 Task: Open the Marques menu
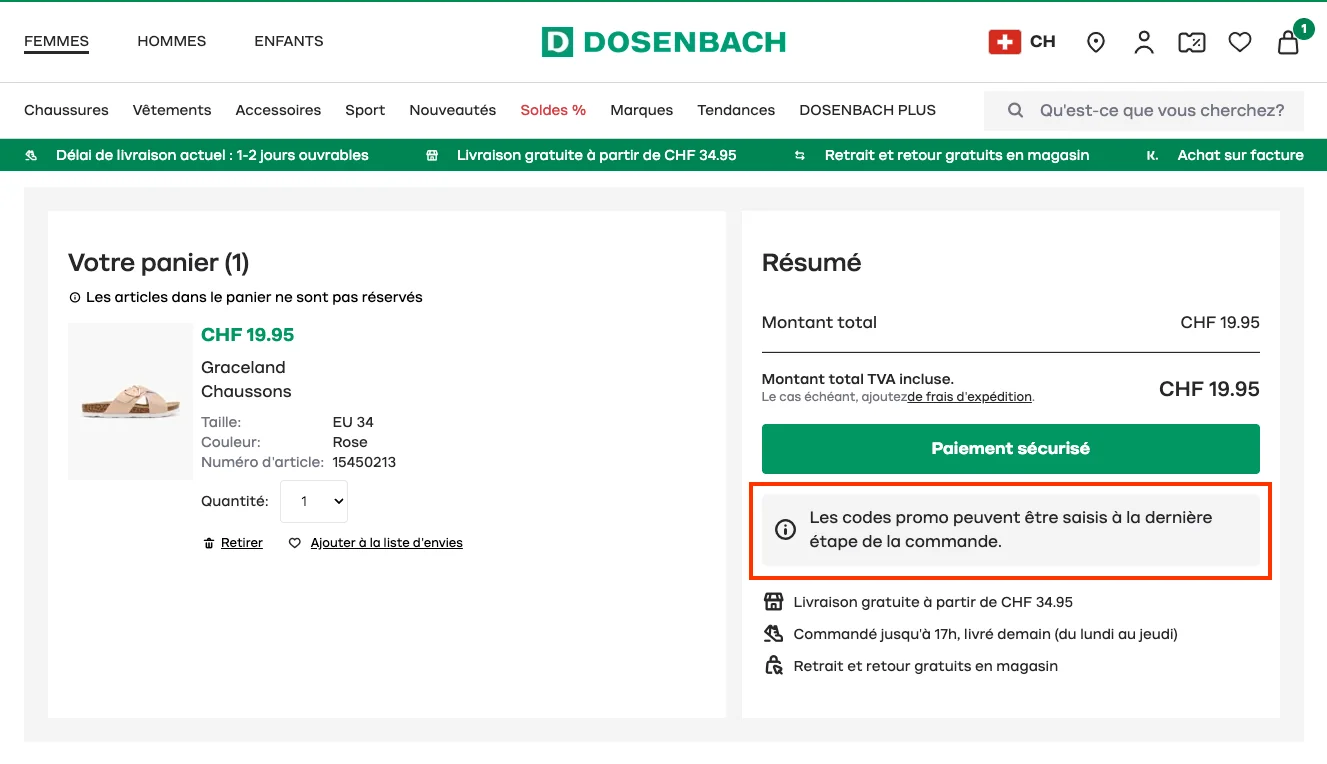642,110
